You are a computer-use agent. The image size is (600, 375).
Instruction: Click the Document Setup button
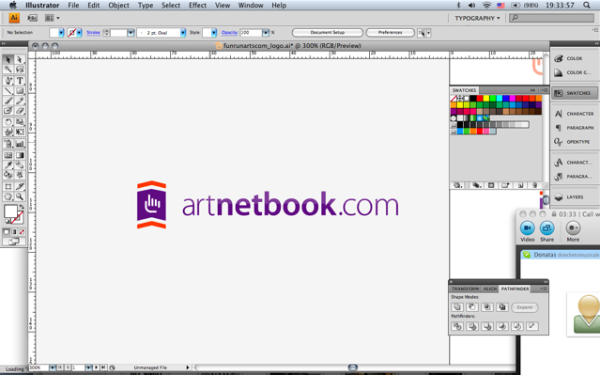pyautogui.click(x=327, y=33)
